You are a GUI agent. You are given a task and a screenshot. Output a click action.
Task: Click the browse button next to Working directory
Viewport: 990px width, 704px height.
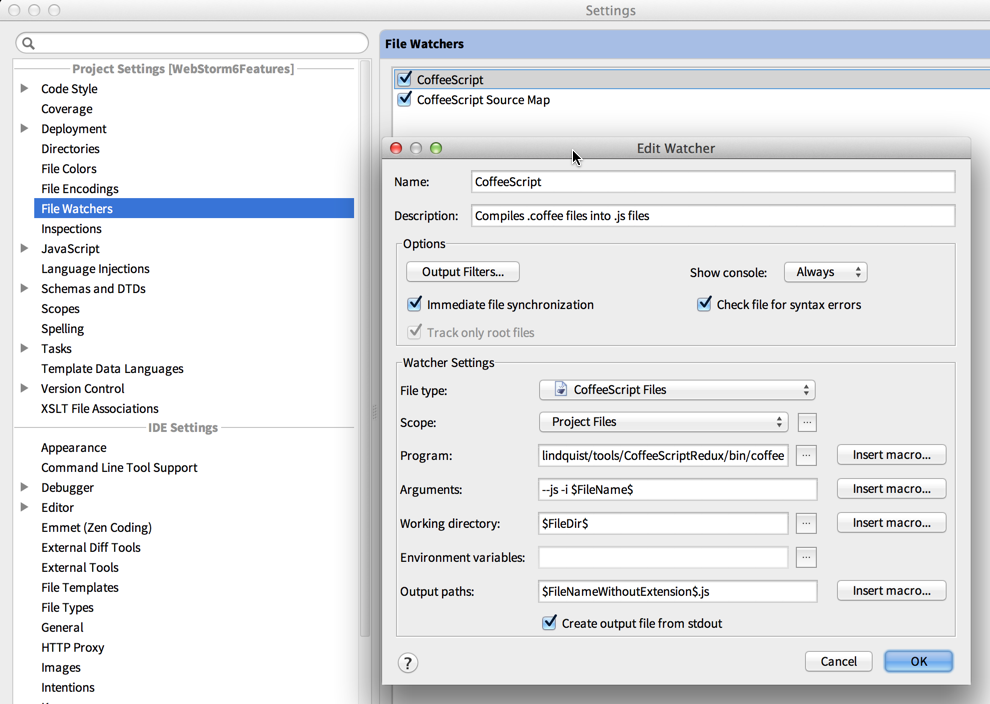coord(806,523)
